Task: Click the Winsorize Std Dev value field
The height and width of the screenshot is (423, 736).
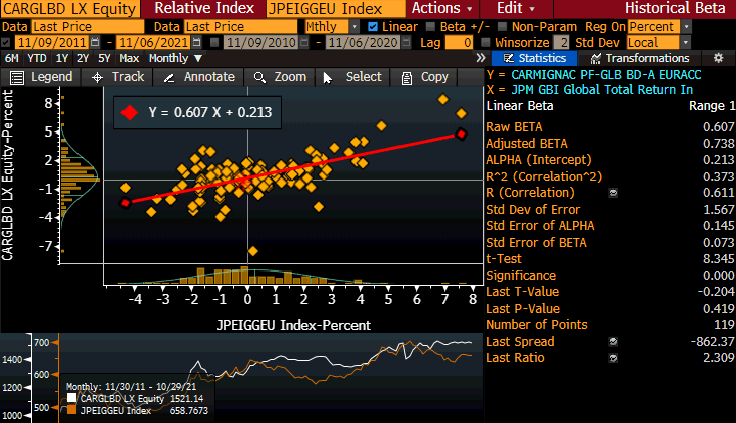Action: pyautogui.click(x=561, y=43)
